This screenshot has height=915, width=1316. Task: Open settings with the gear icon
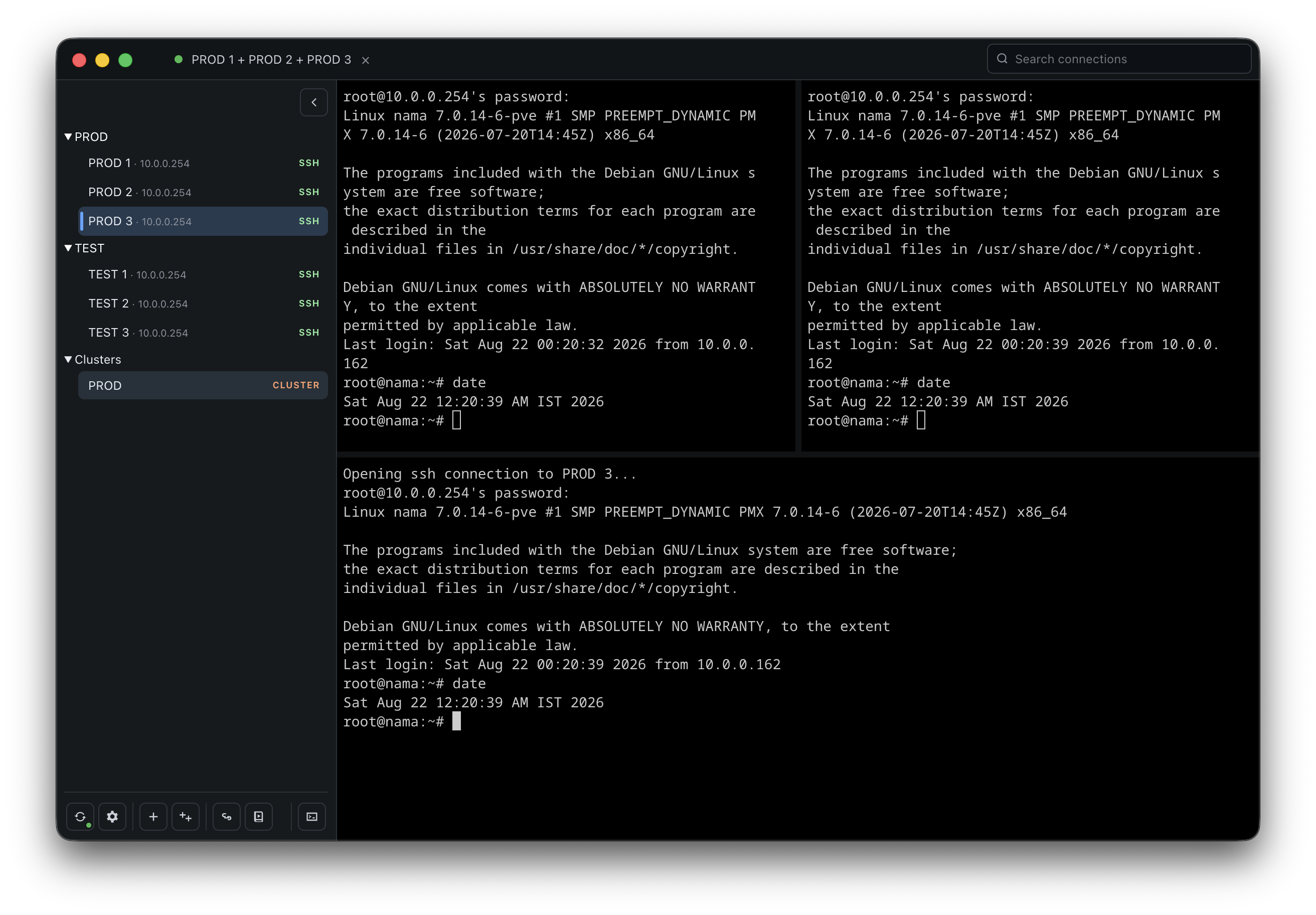point(112,816)
